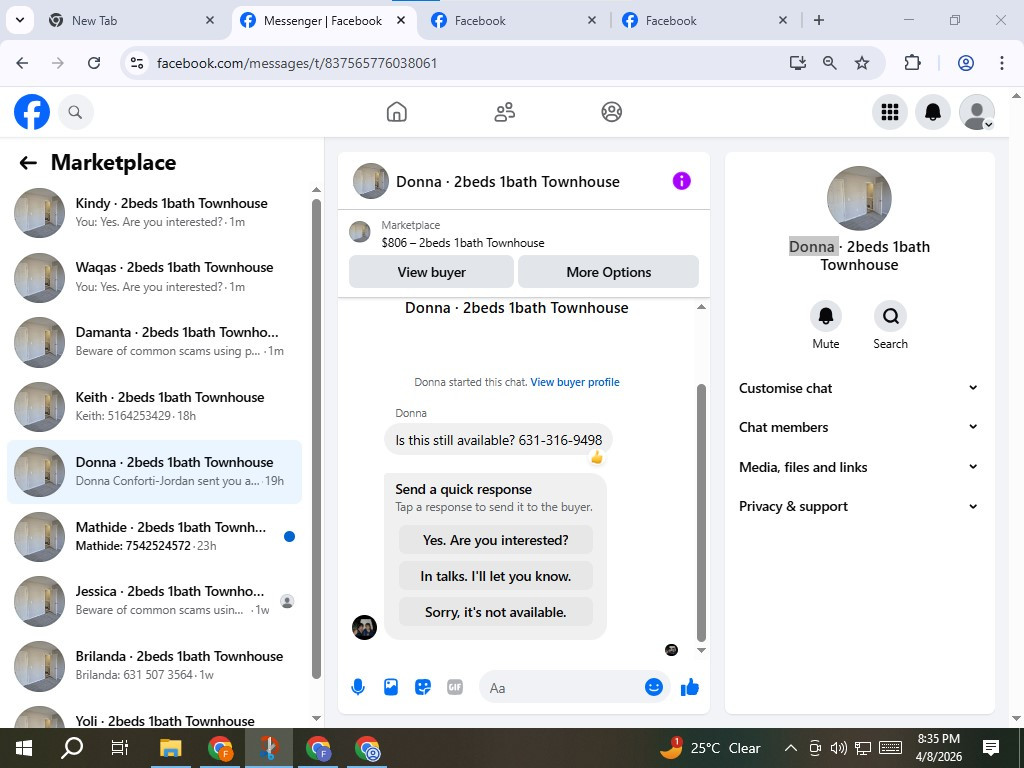This screenshot has height=768, width=1024.
Task: Open the Groups icon in top bar
Action: 611,112
